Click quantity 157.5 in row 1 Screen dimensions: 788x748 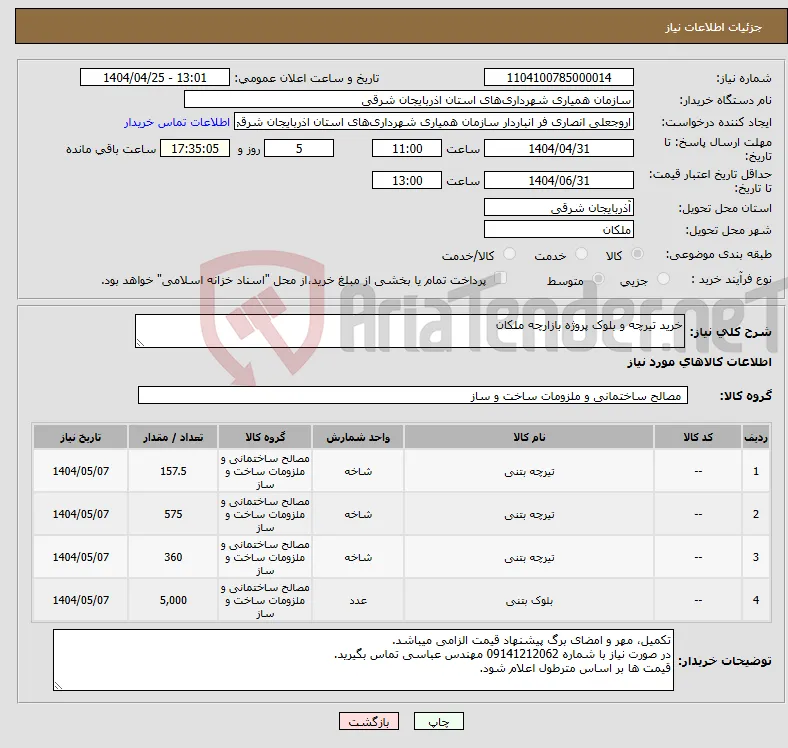point(173,471)
